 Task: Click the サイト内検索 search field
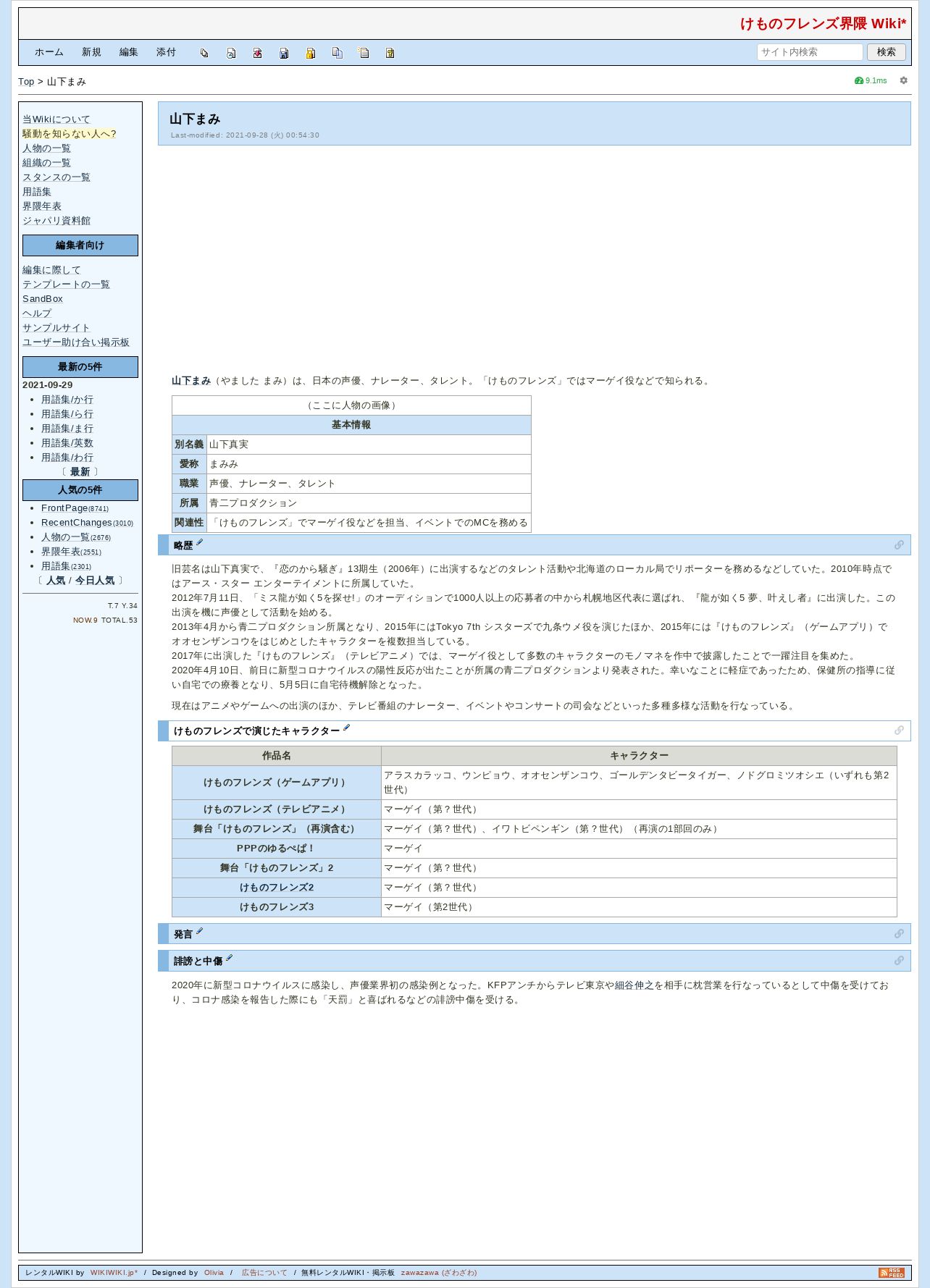coord(810,52)
